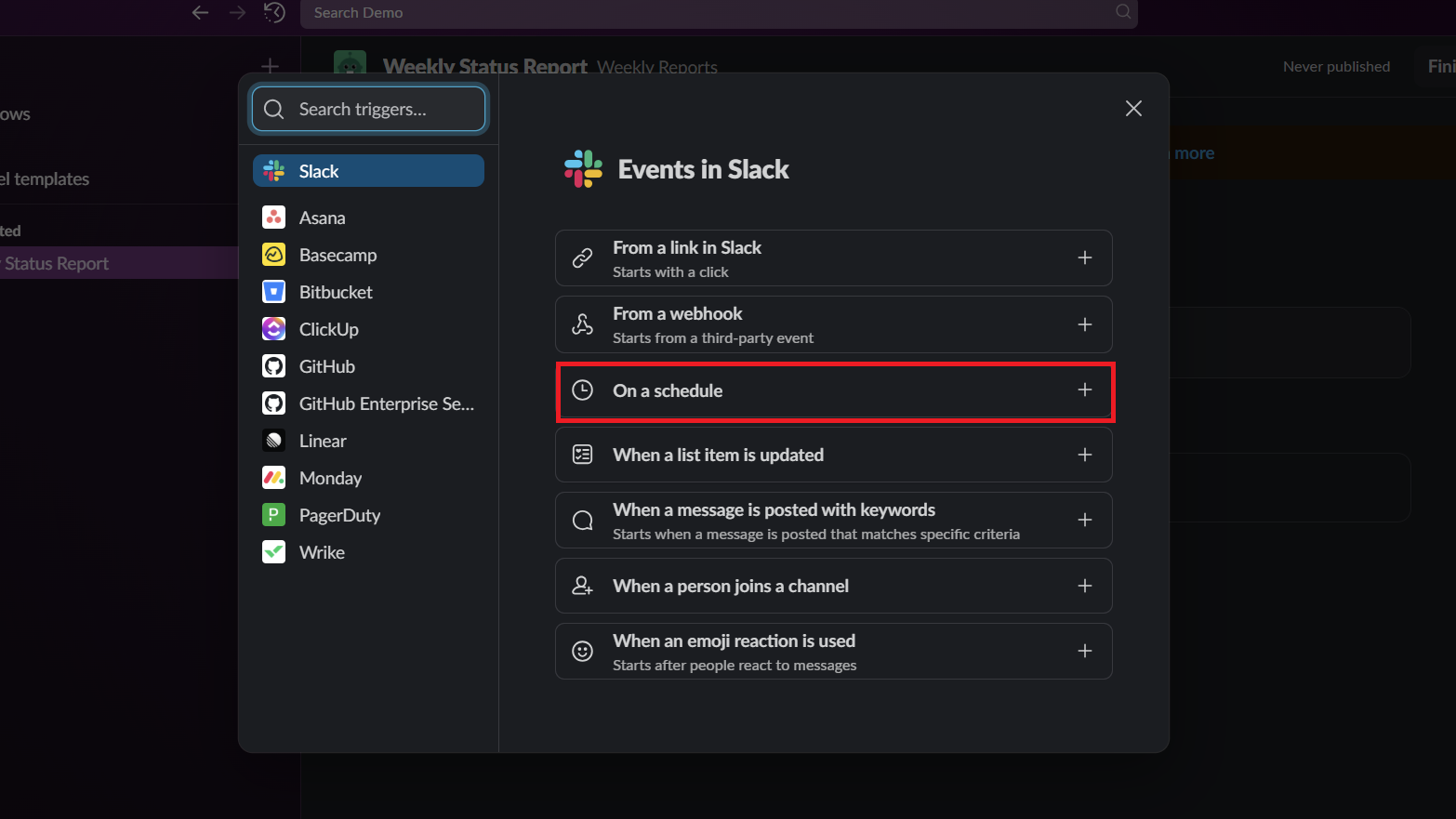The image size is (1456, 819).
Task: Choose When a message is posted with keywords
Action: click(834, 521)
